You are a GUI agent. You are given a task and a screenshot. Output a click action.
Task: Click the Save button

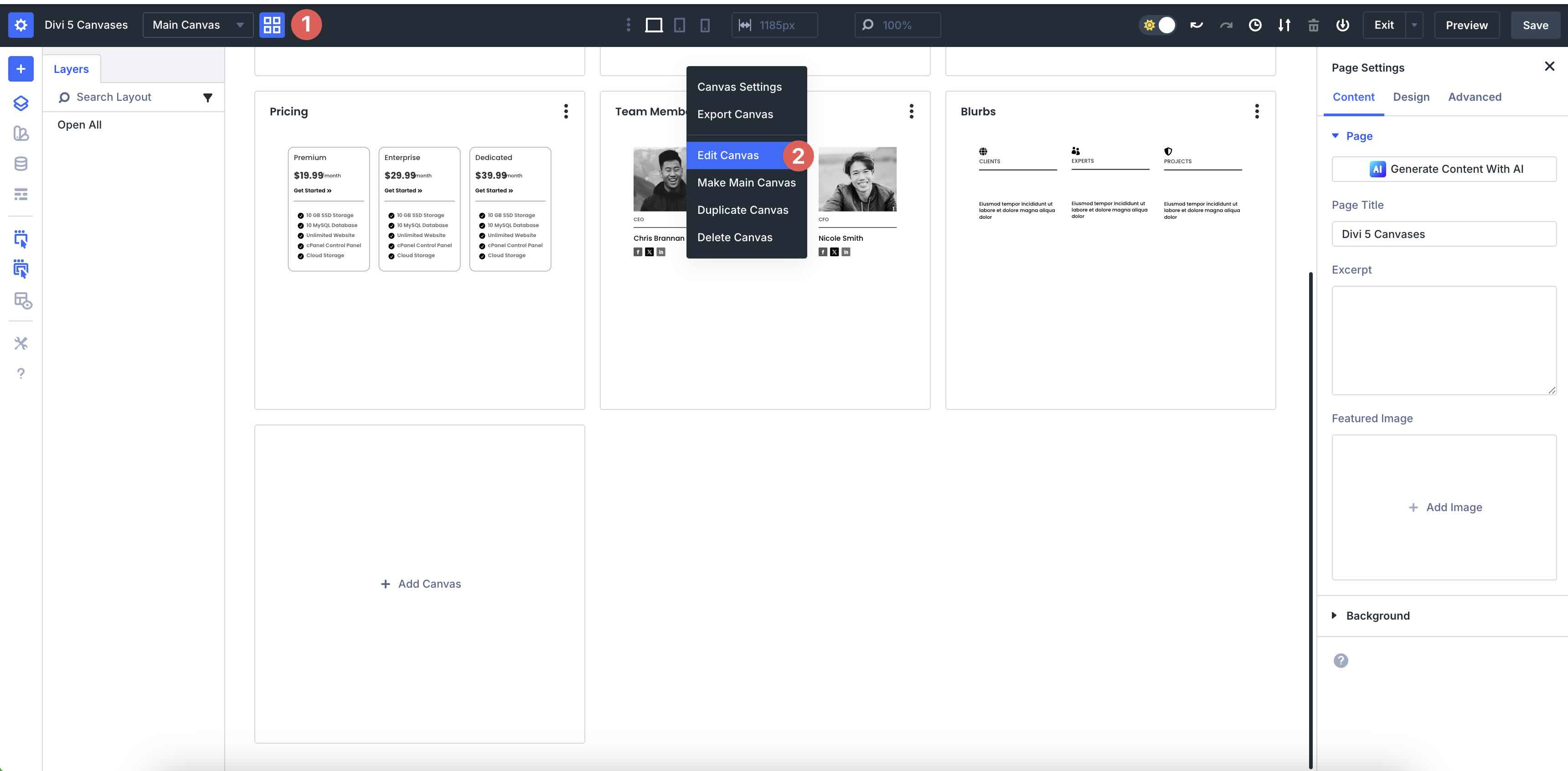point(1535,25)
